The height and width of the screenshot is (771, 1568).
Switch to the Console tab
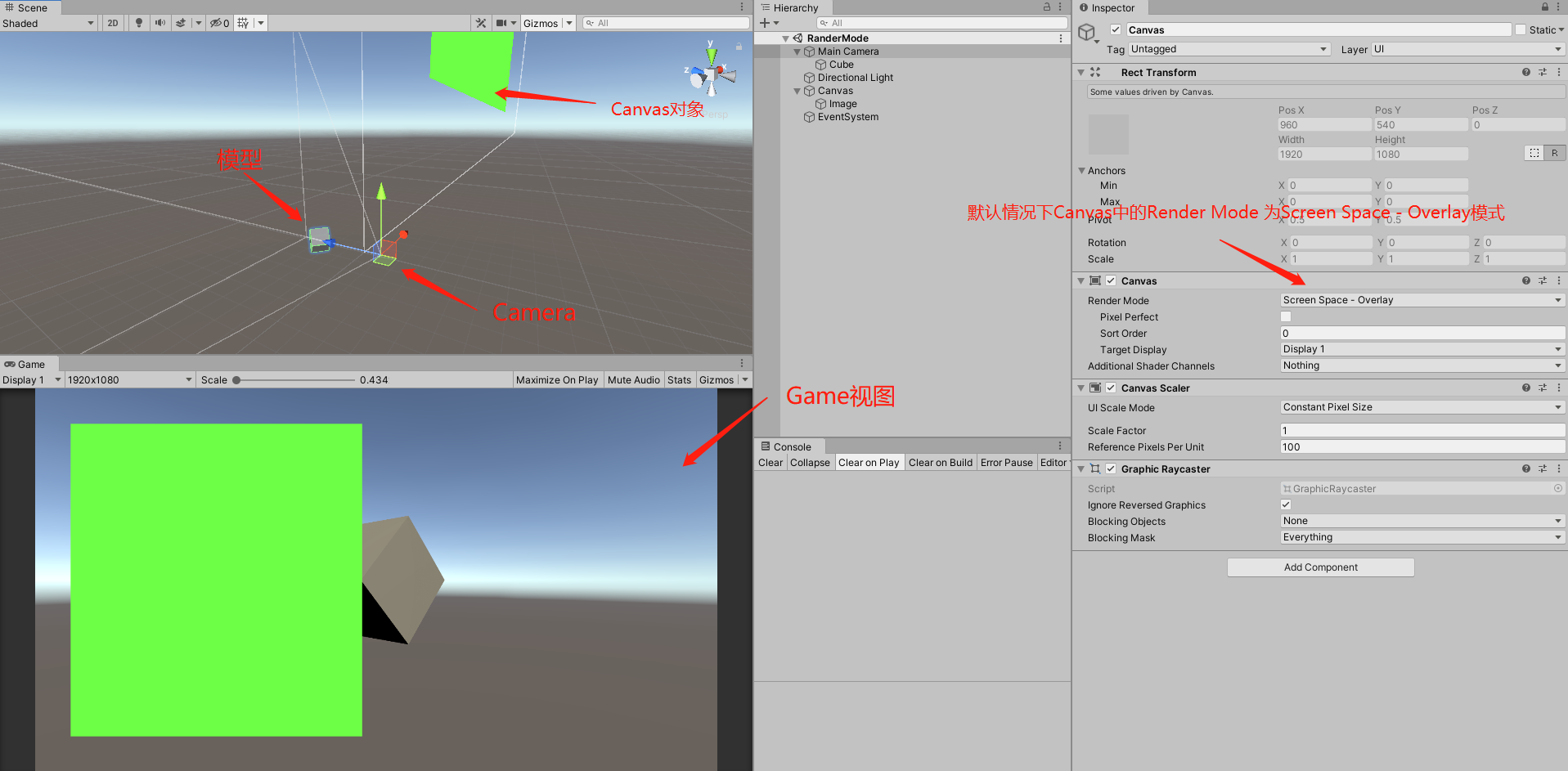pyautogui.click(x=788, y=446)
